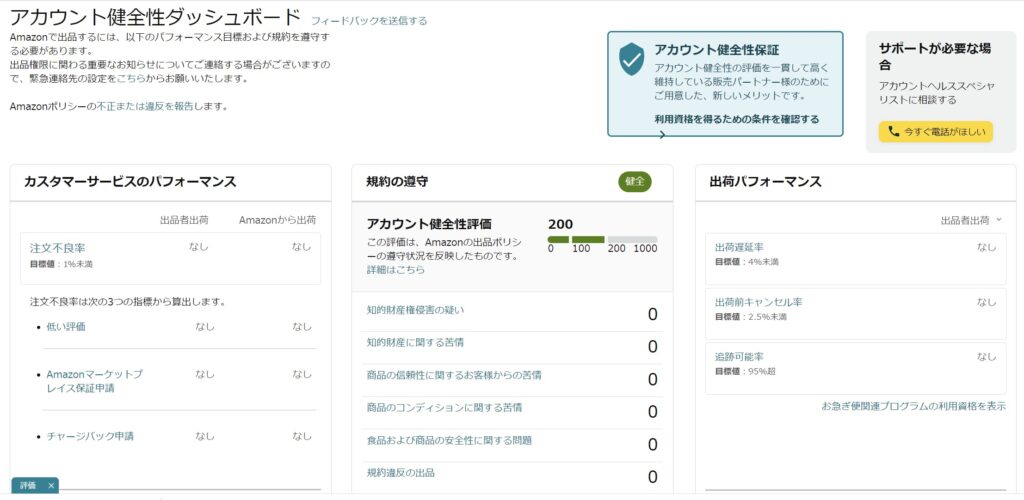Click アカウント健全性ダッシュボード page title
The height and width of the screenshot is (500, 1024).
coord(155,18)
